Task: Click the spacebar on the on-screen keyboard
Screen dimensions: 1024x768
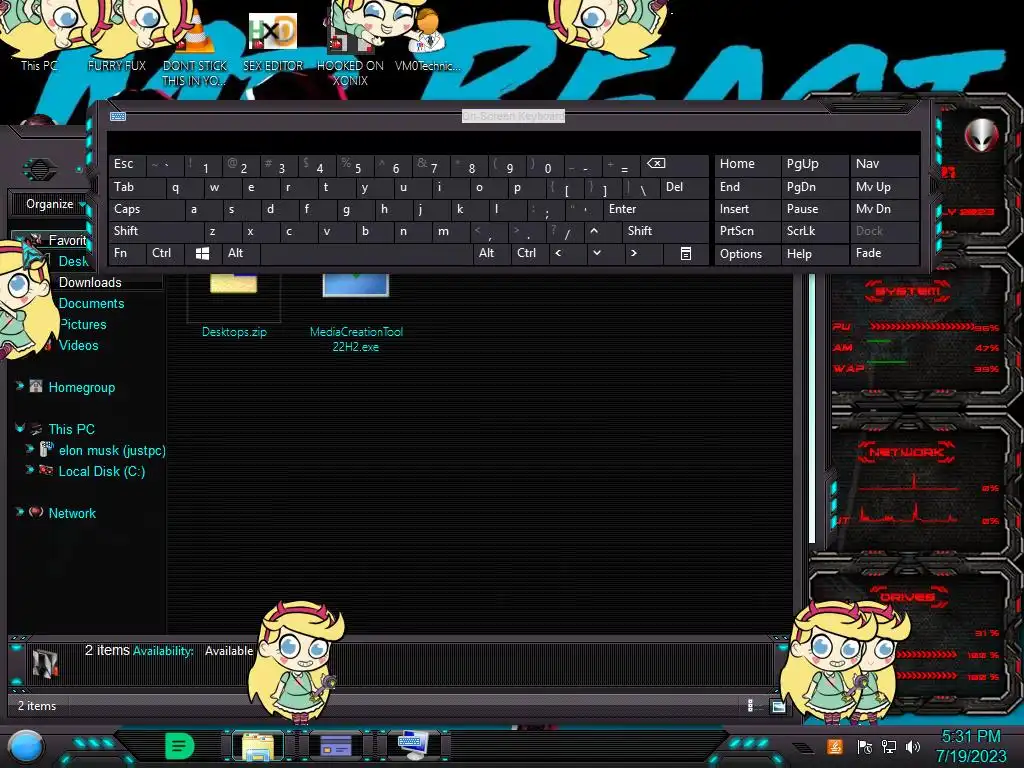Action: (366, 253)
